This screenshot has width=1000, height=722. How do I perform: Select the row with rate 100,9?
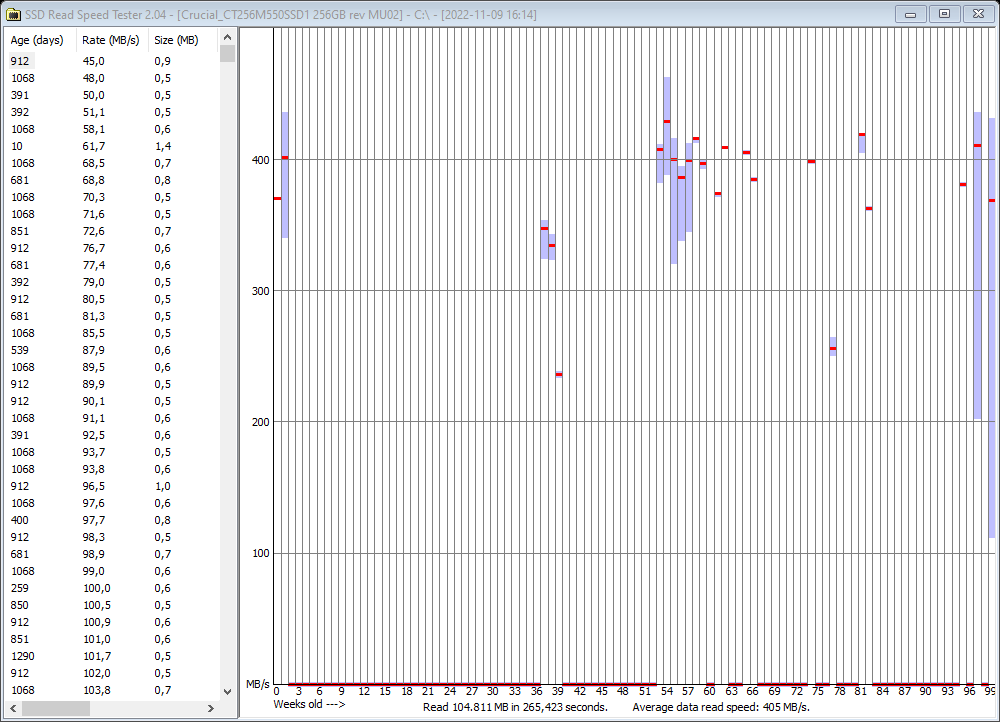[x=112, y=623]
